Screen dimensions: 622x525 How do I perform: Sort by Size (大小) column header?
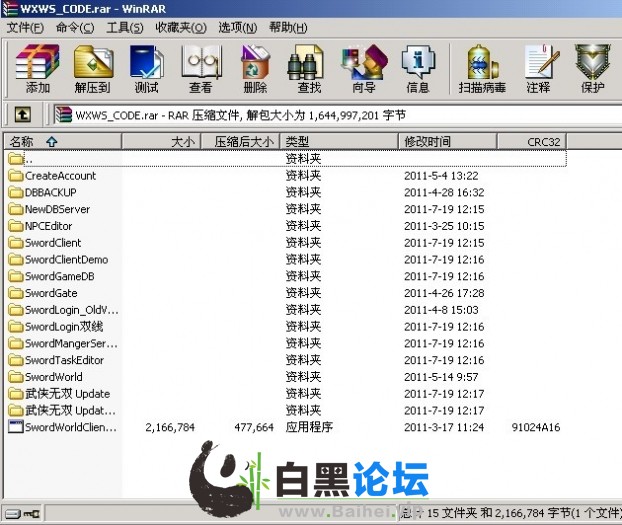pos(161,142)
